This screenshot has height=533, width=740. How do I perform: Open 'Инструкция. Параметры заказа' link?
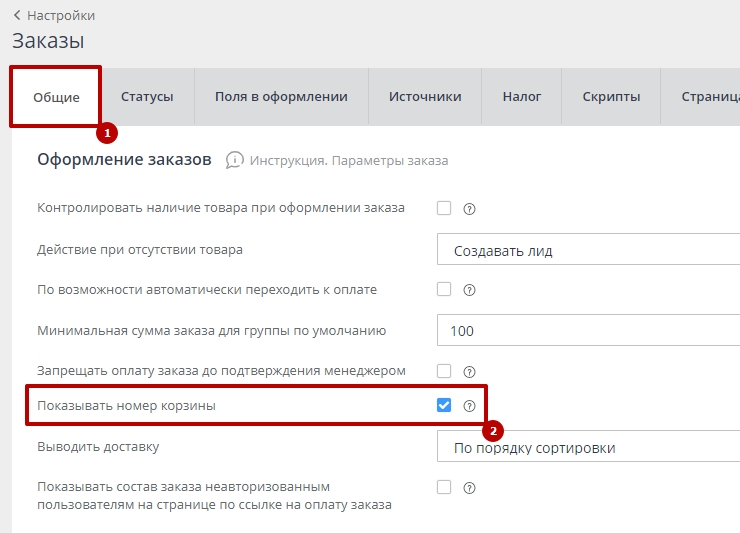[x=348, y=161]
